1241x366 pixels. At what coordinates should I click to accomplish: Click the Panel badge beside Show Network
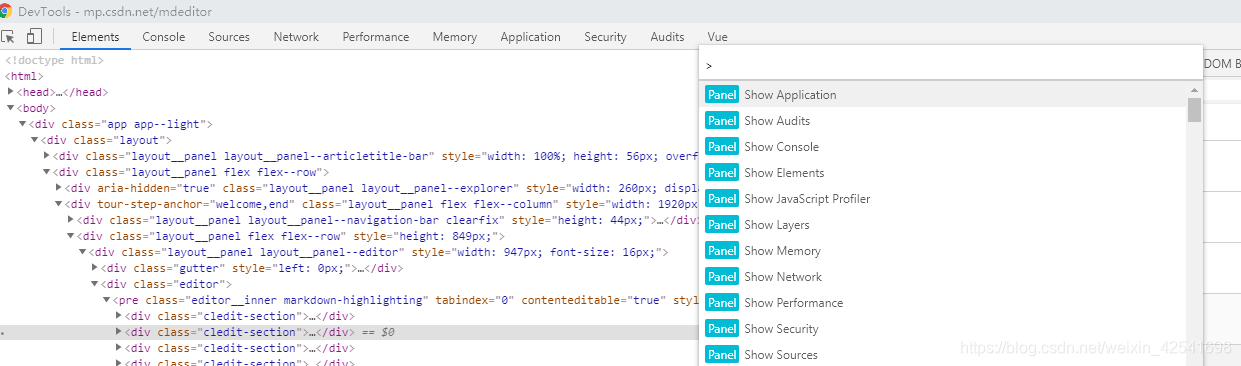(722, 277)
